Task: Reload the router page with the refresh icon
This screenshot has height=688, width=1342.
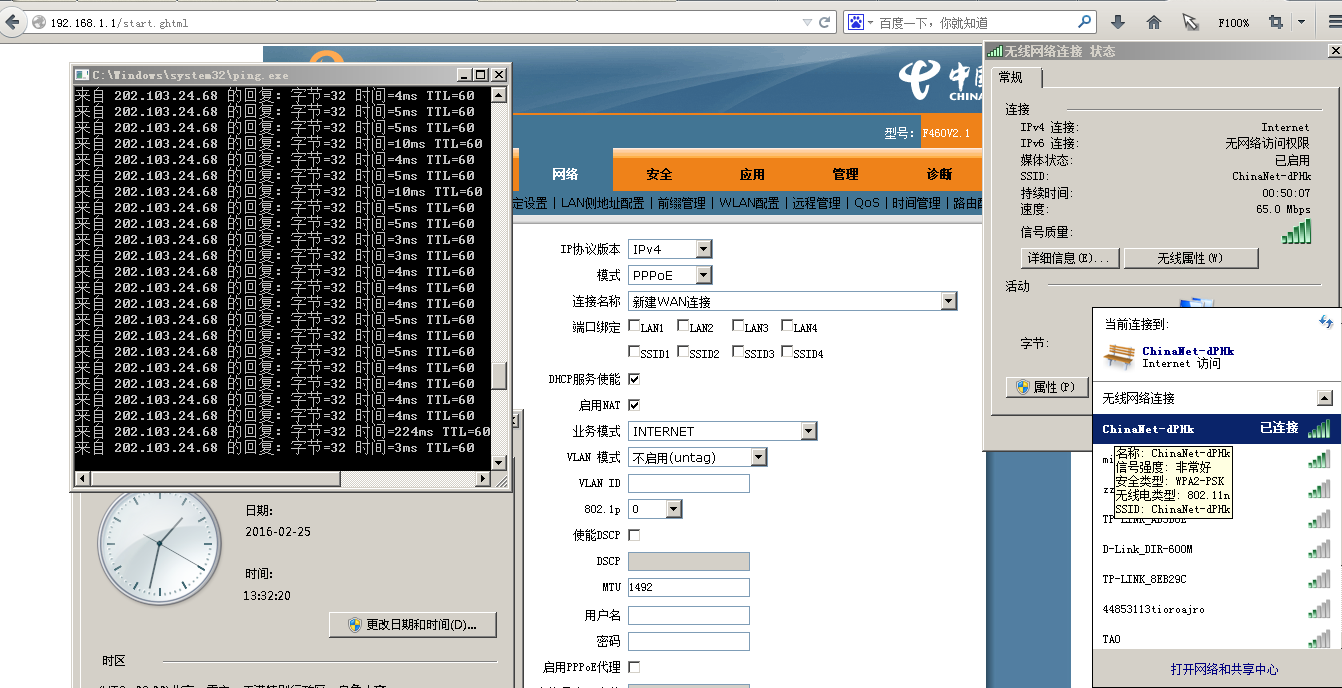Action: tap(825, 22)
